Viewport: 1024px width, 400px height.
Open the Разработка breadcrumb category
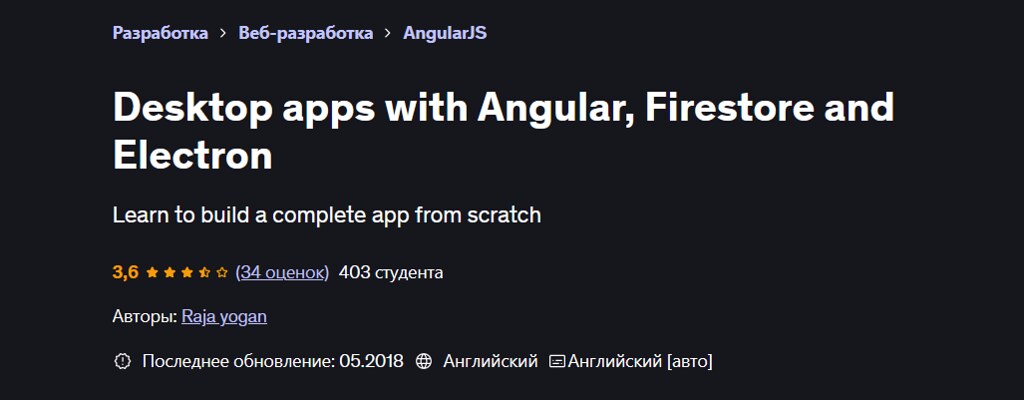160,33
